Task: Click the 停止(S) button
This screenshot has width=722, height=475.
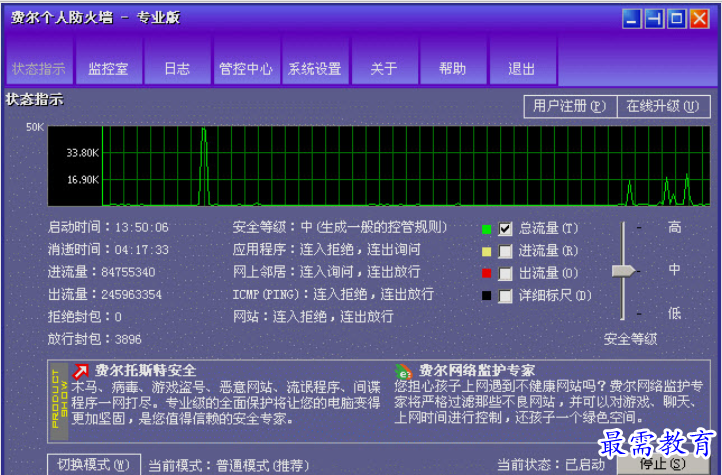Action: [663, 463]
